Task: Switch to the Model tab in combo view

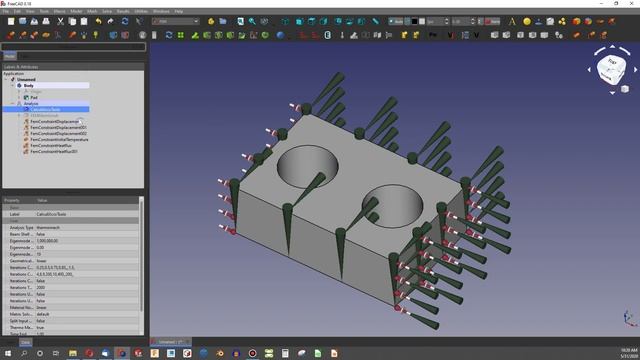Action: click(10, 56)
